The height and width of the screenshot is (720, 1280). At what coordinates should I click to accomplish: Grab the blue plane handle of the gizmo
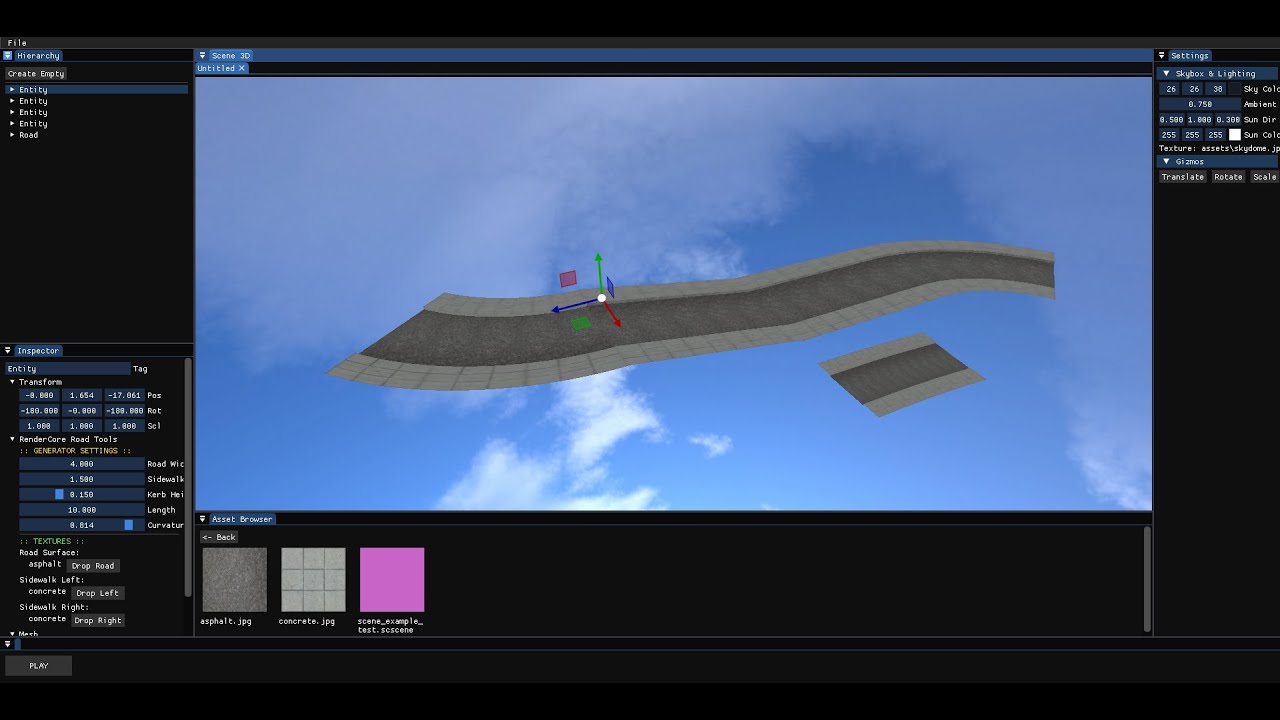(610, 288)
